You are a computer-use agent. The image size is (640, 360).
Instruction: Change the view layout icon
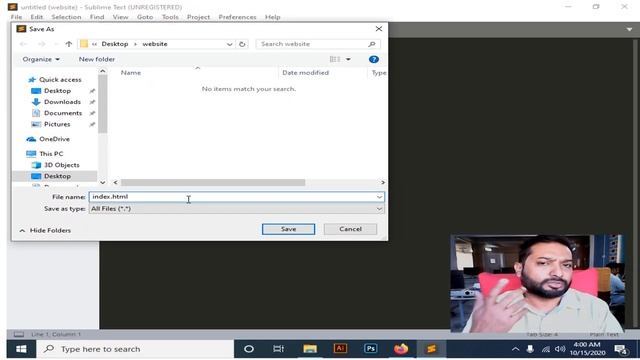pos(335,59)
